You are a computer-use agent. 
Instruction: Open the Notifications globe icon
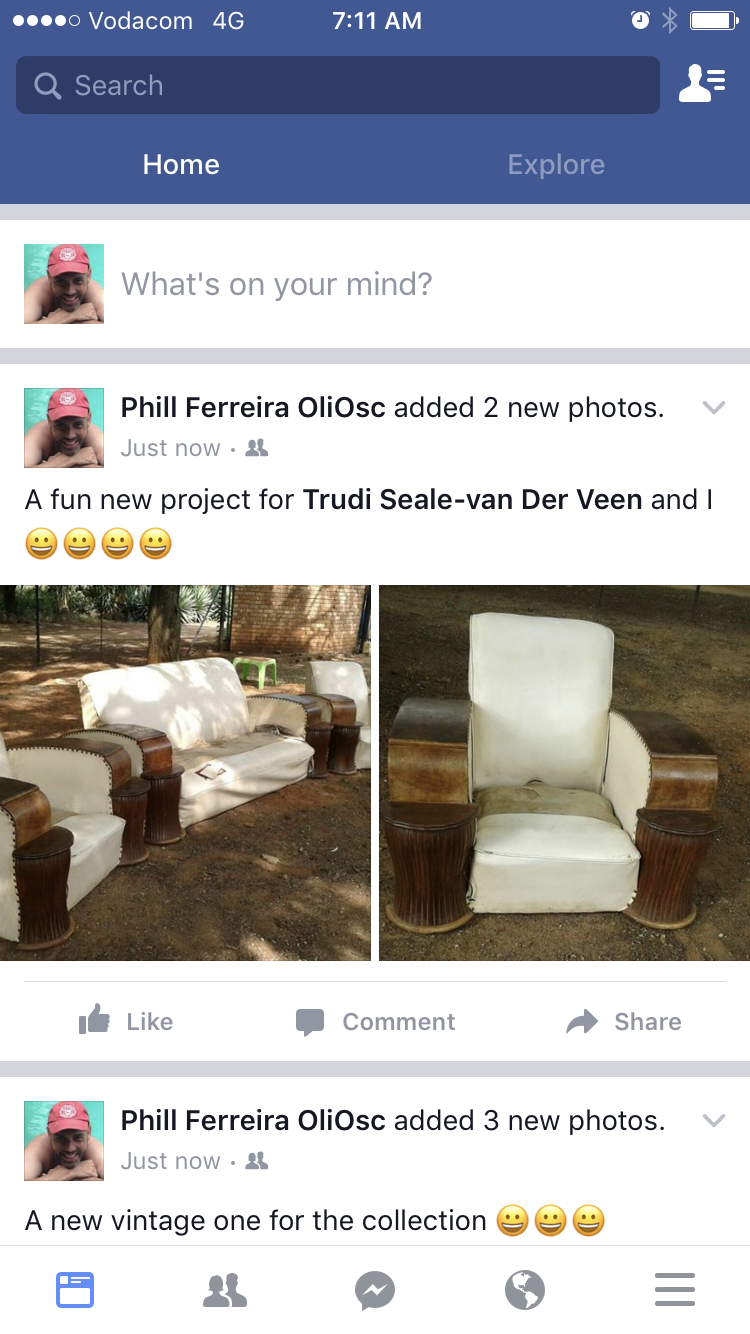(x=525, y=1290)
